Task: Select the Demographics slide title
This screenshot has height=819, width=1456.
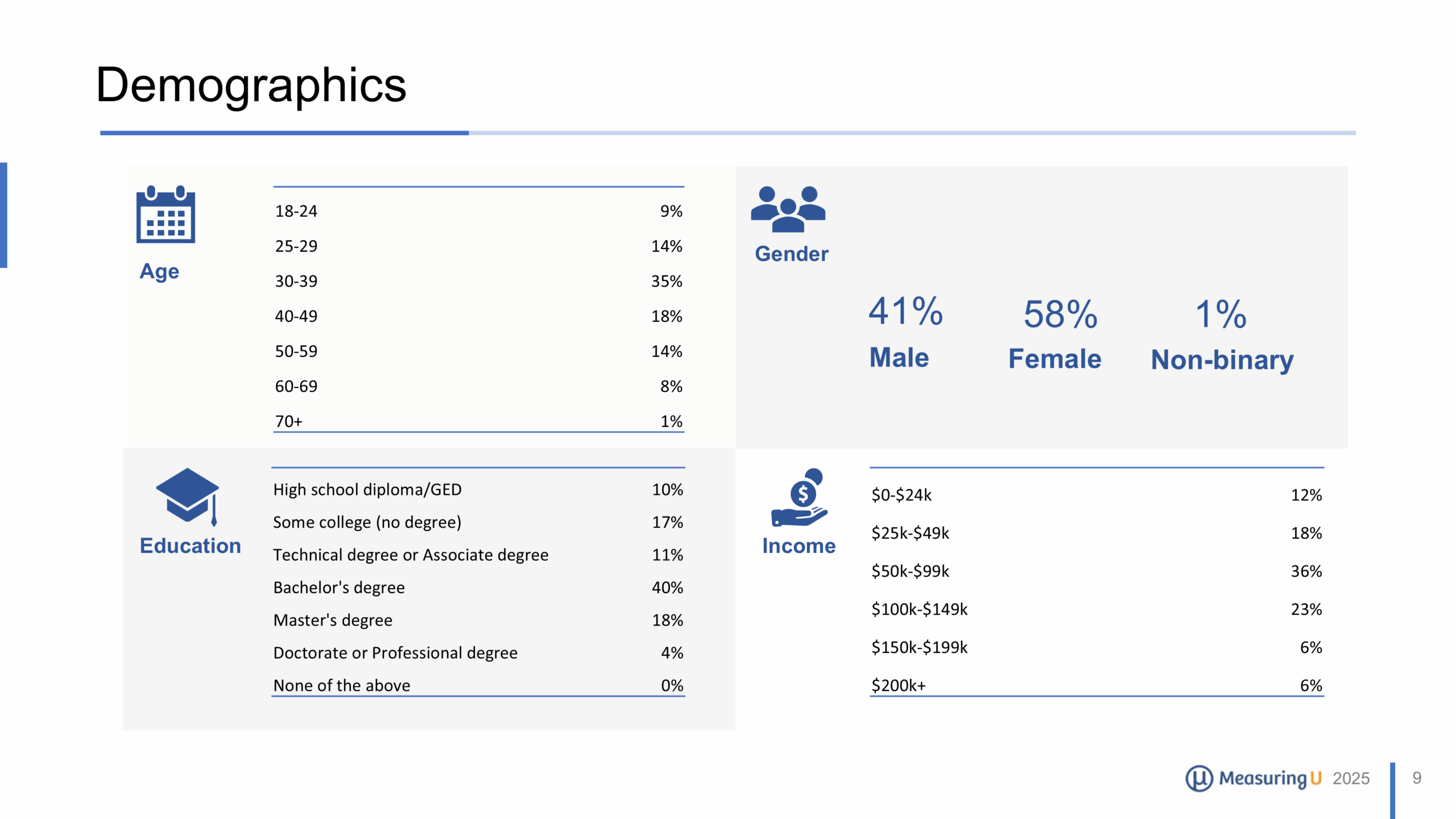Action: pyautogui.click(x=251, y=85)
